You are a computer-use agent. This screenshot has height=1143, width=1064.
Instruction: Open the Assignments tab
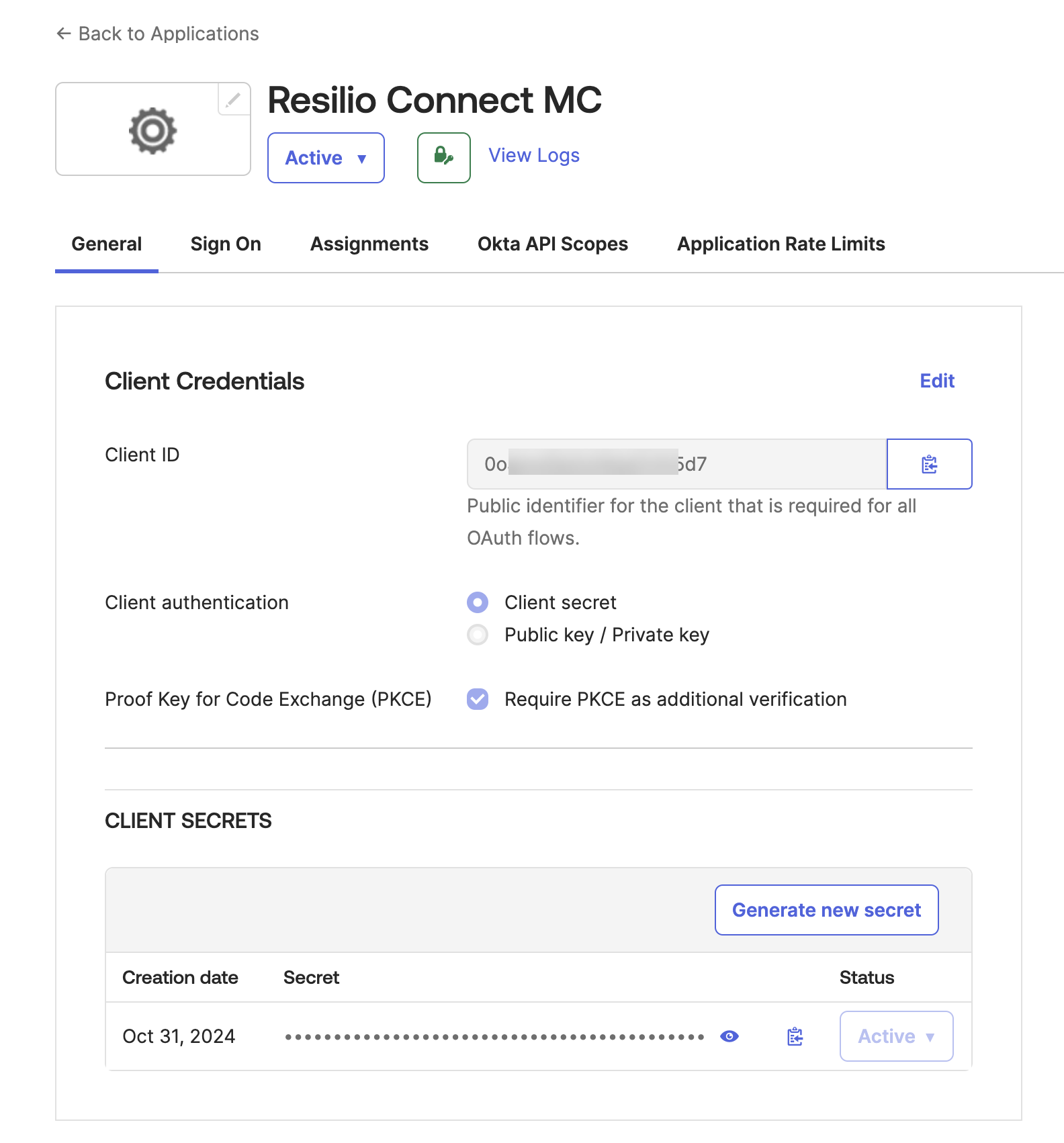tap(369, 244)
